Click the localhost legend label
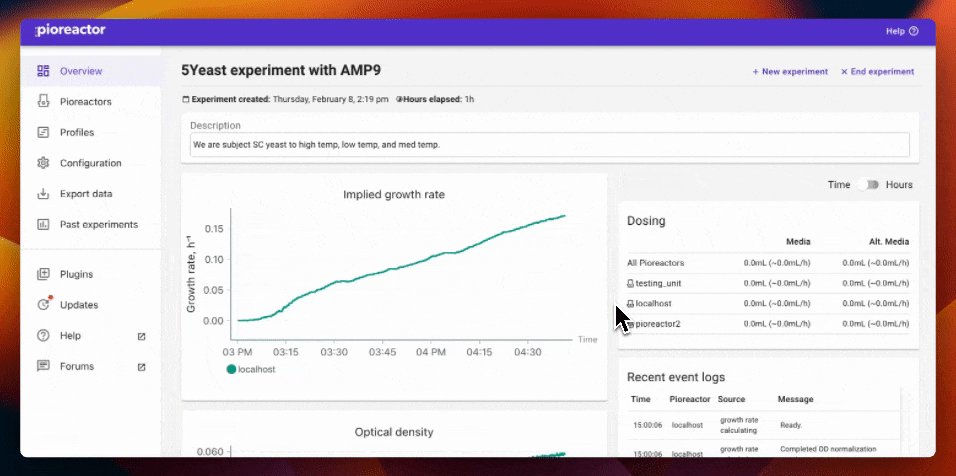The height and width of the screenshot is (476, 956). [257, 369]
